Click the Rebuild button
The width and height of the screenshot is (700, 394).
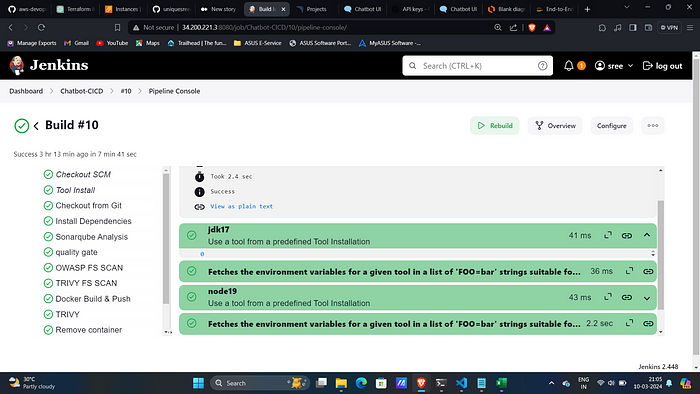pyautogui.click(x=495, y=126)
